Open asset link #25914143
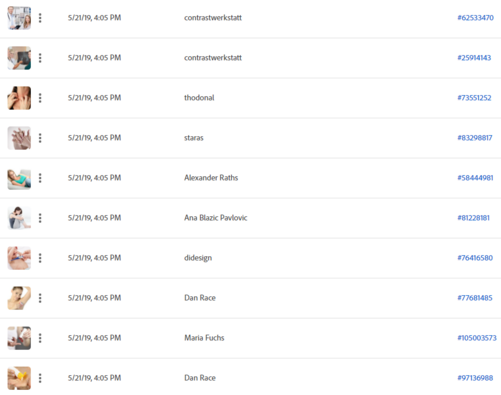 [474, 58]
